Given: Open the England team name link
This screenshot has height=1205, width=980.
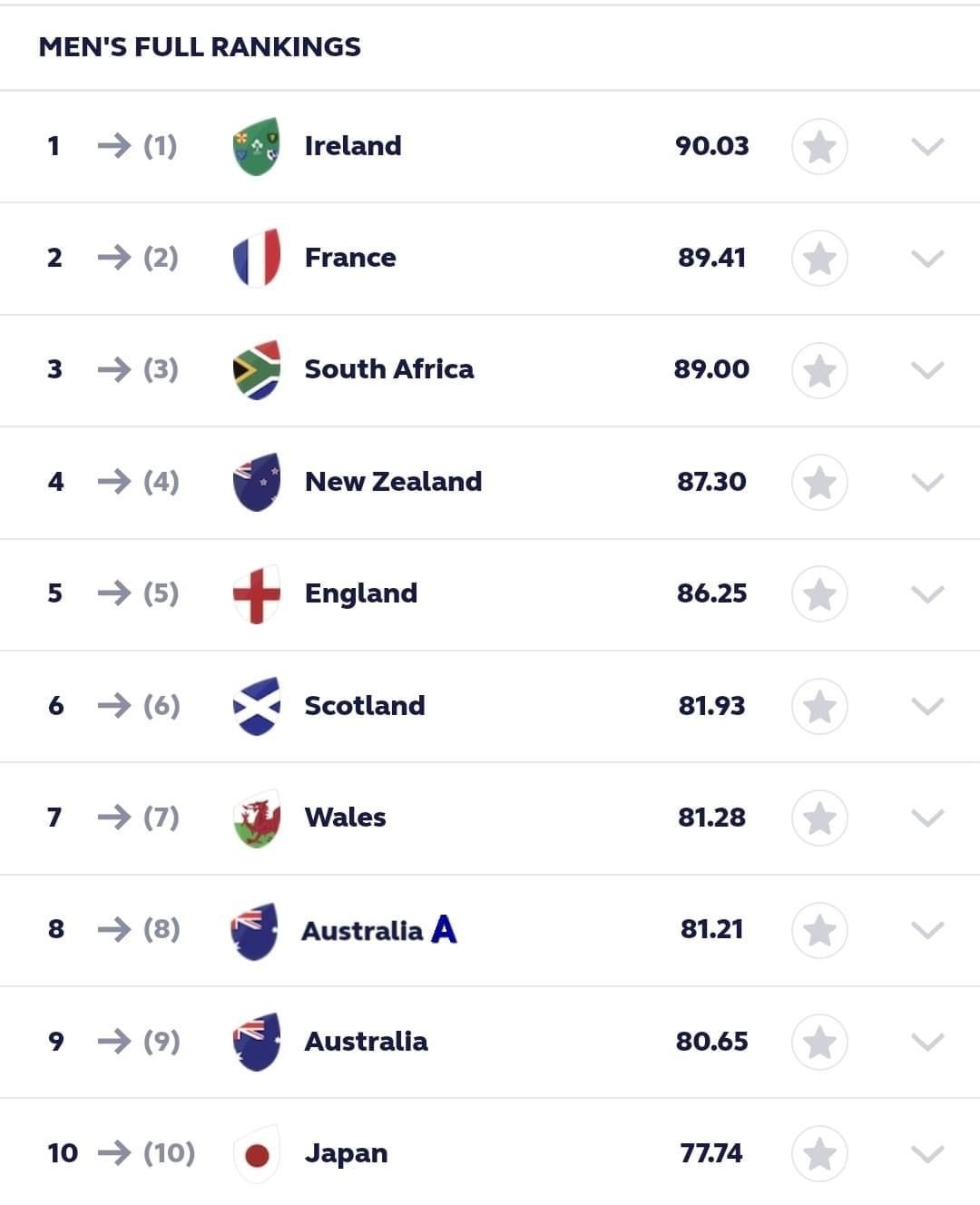Looking at the screenshot, I should pos(361,593).
